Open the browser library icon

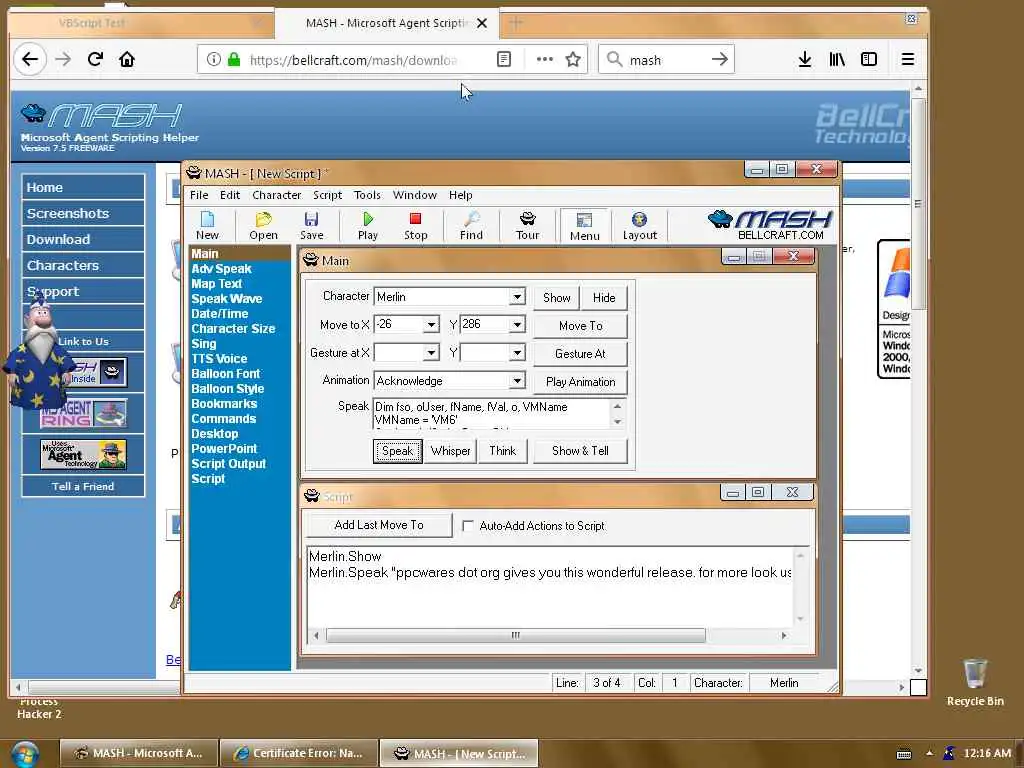(837, 59)
